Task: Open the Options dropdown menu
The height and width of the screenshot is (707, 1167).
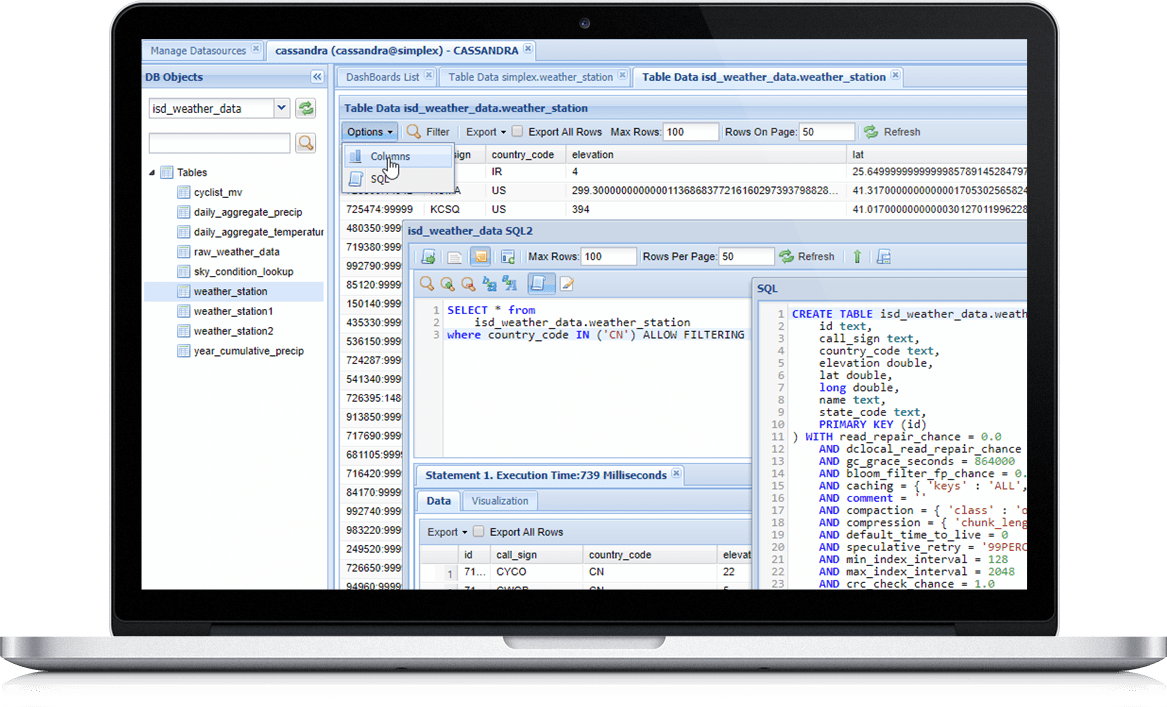Action: click(369, 131)
